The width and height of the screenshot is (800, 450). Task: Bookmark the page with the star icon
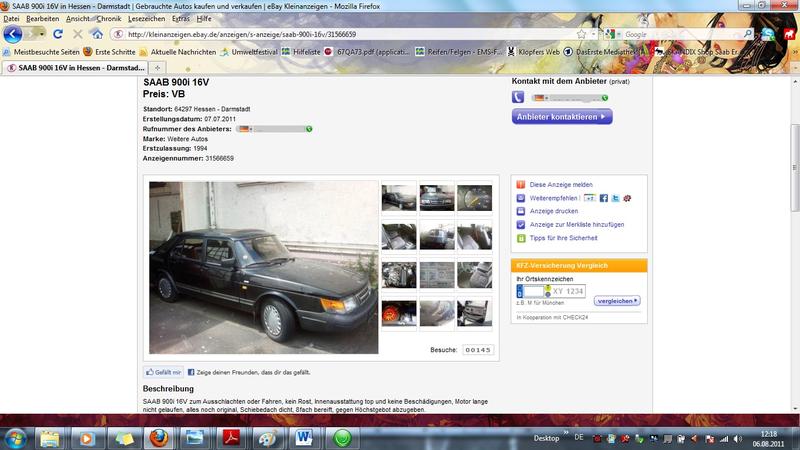pos(581,34)
